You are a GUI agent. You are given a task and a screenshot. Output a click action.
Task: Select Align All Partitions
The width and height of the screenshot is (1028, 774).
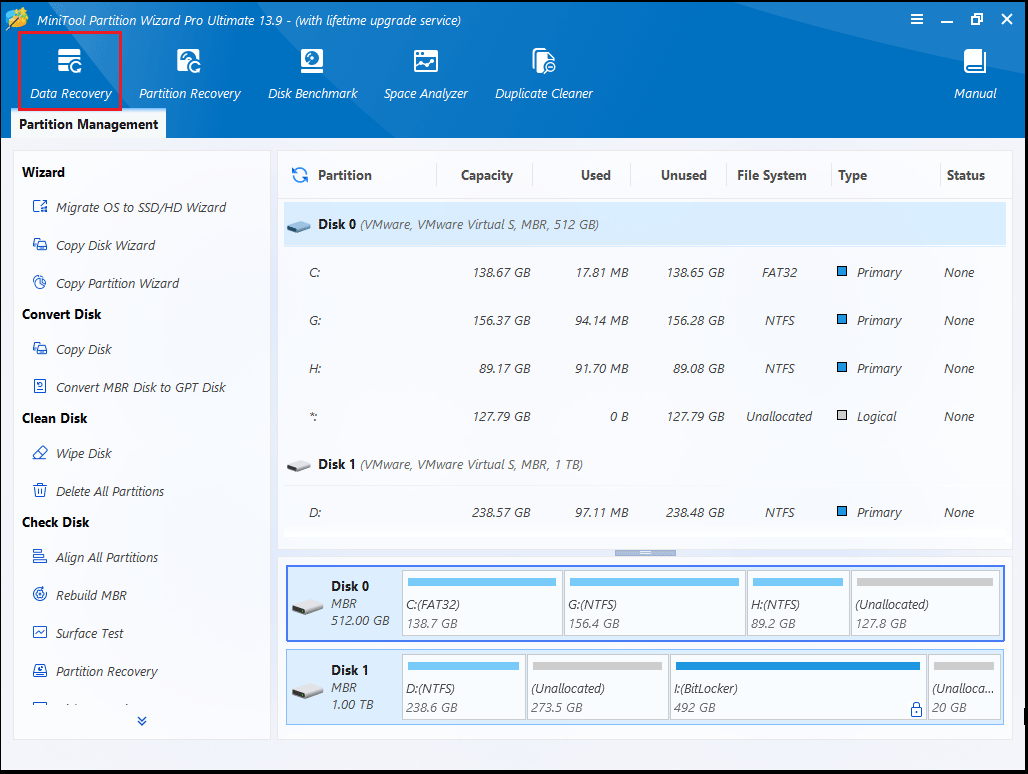coord(95,558)
